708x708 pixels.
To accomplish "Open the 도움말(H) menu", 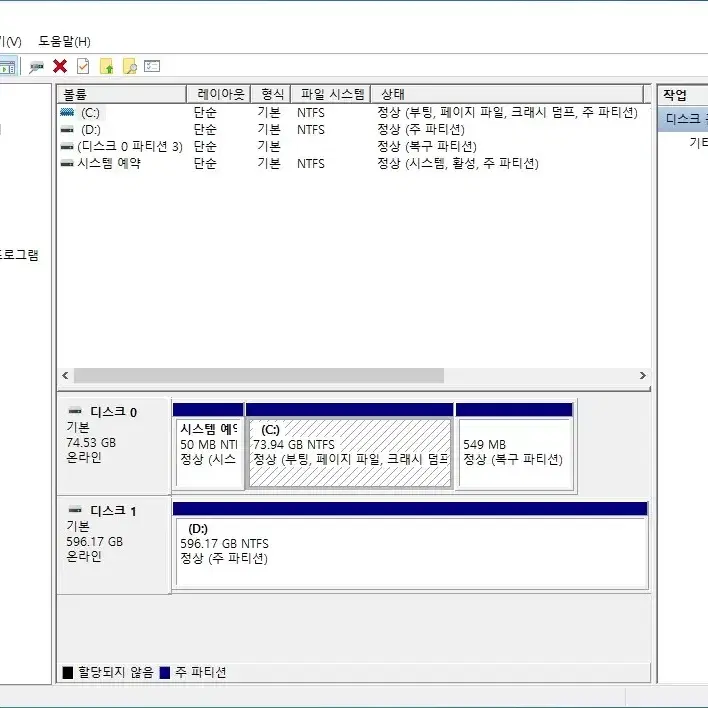I will pyautogui.click(x=65, y=42).
